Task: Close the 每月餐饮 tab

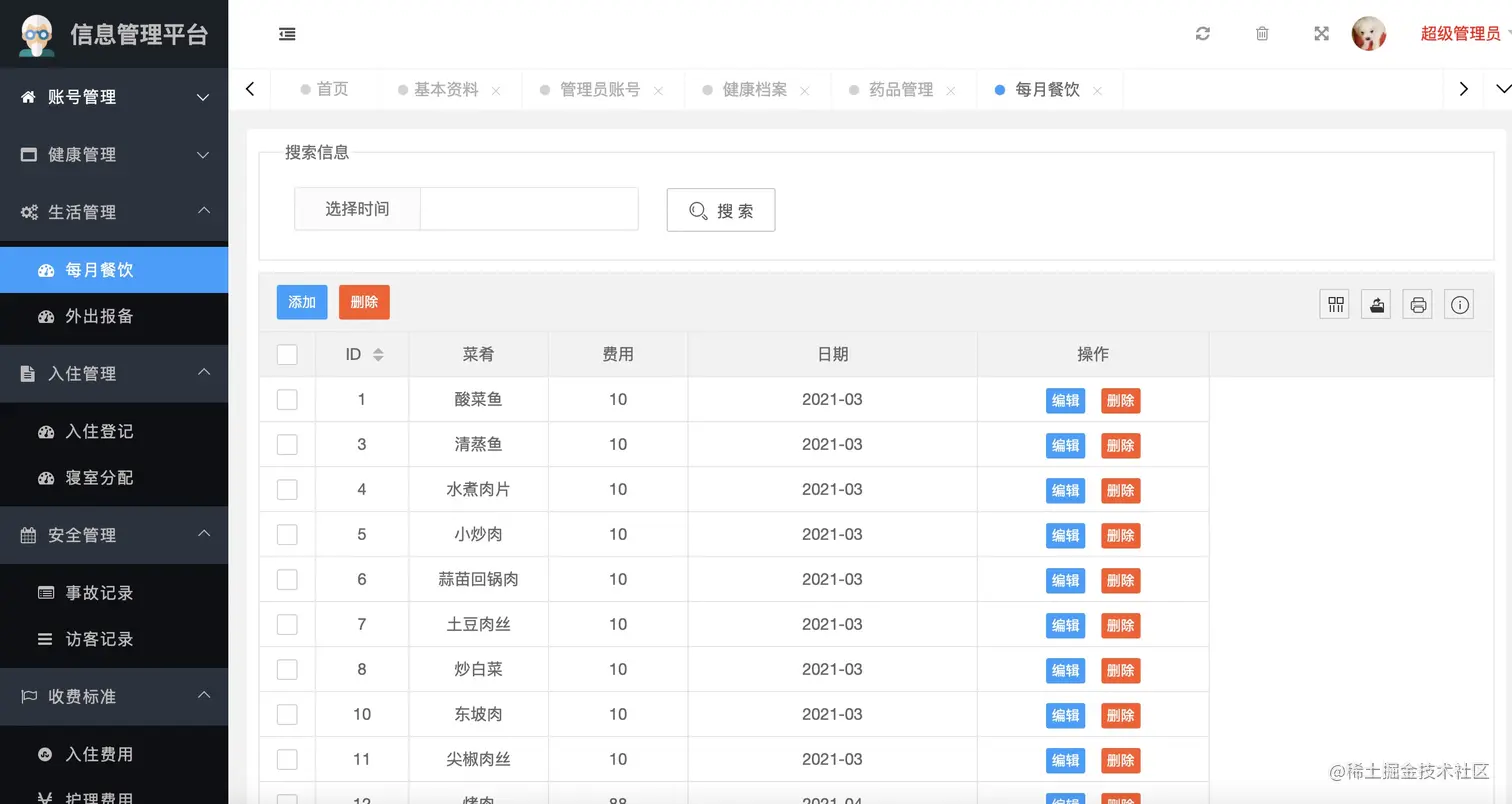Action: [x=1097, y=91]
